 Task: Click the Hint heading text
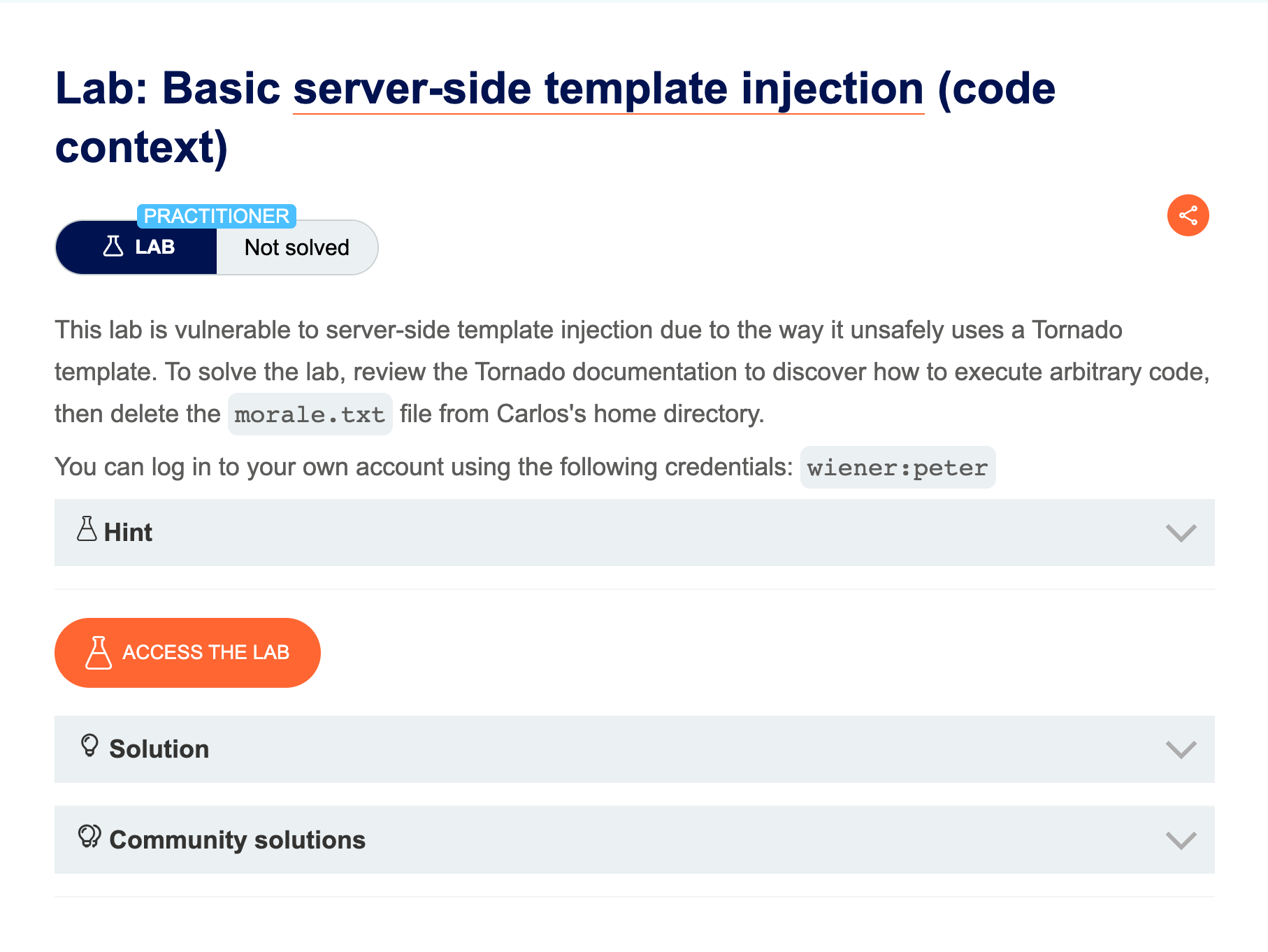pos(128,533)
